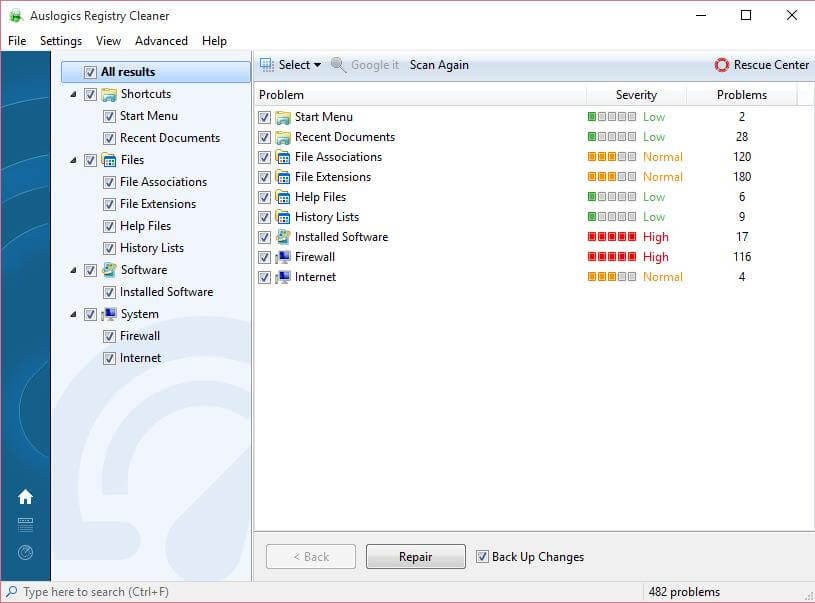Screen dimensions: 815x603
Task: Click the Shortcuts folder icon in tree
Action: (x=109, y=95)
